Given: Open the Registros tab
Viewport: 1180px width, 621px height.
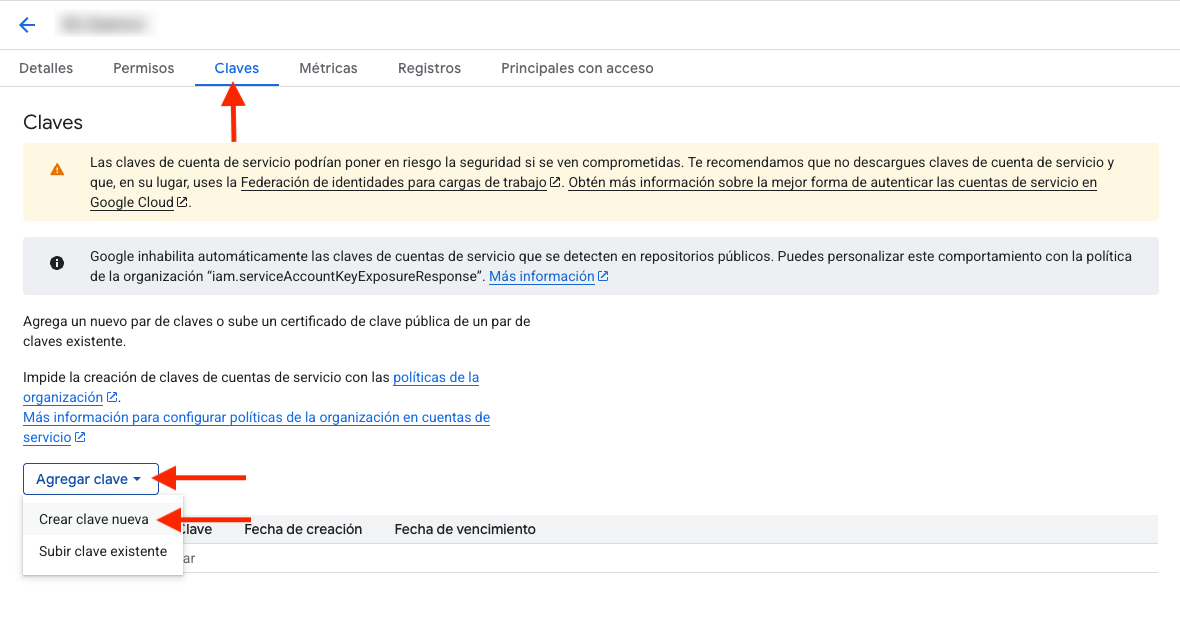Looking at the screenshot, I should tap(429, 69).
